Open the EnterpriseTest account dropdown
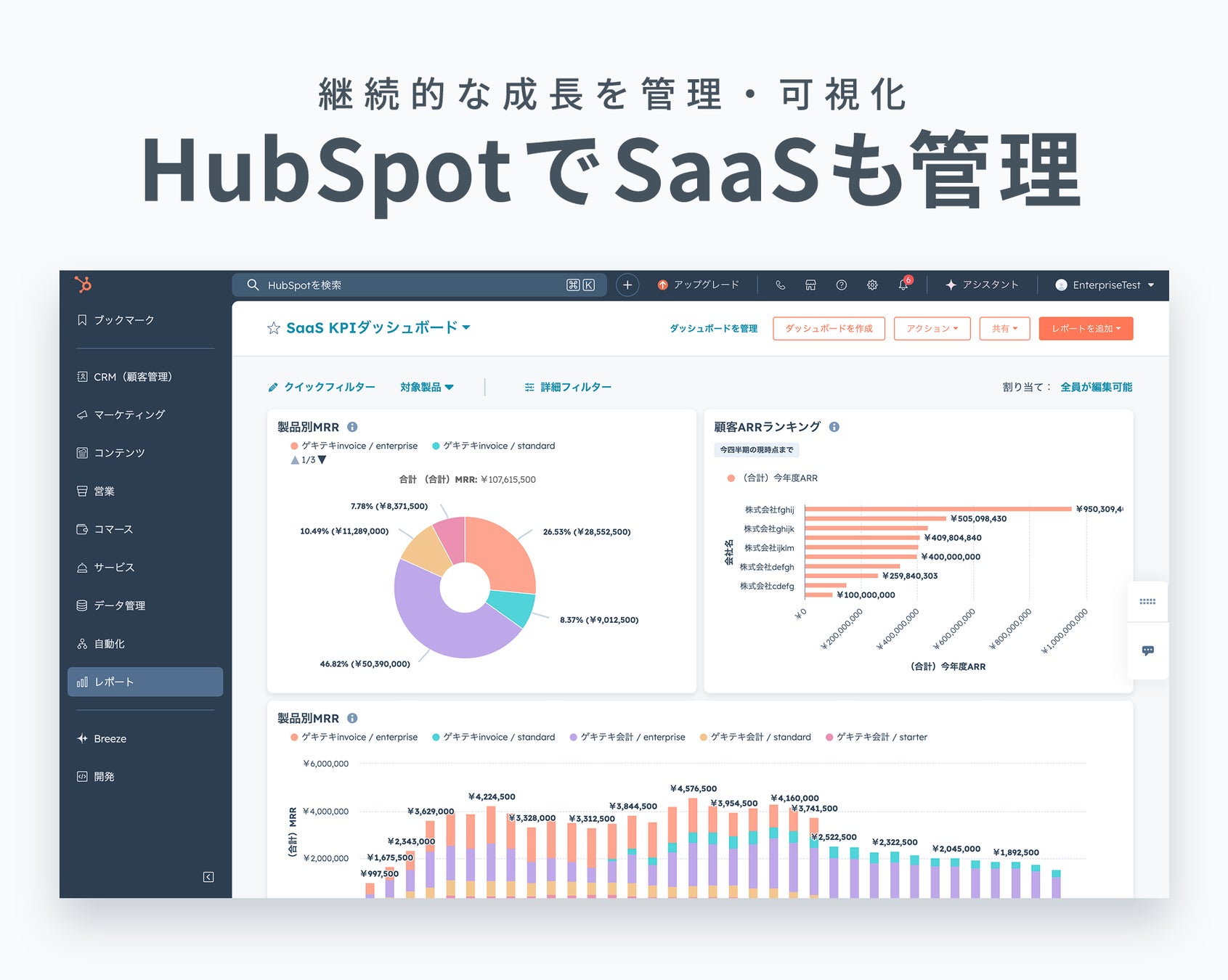The width and height of the screenshot is (1228, 980). pos(1104,285)
